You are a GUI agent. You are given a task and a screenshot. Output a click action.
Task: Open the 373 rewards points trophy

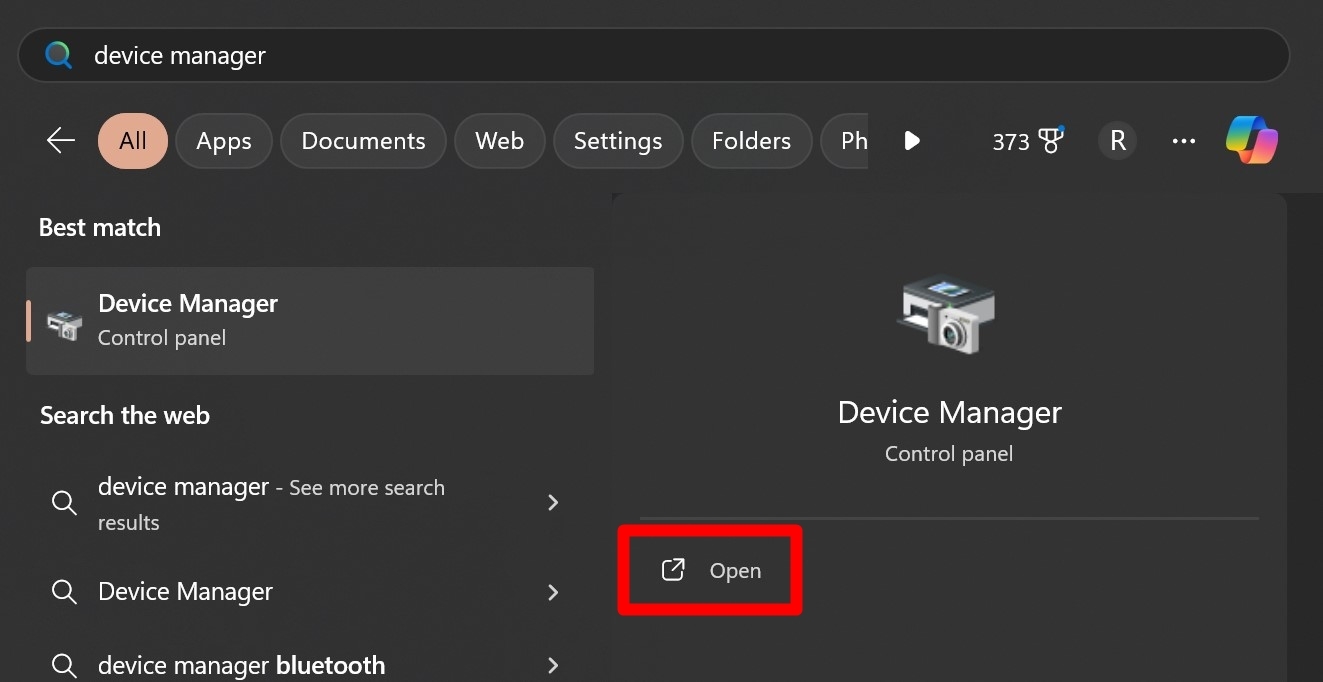coord(1028,141)
